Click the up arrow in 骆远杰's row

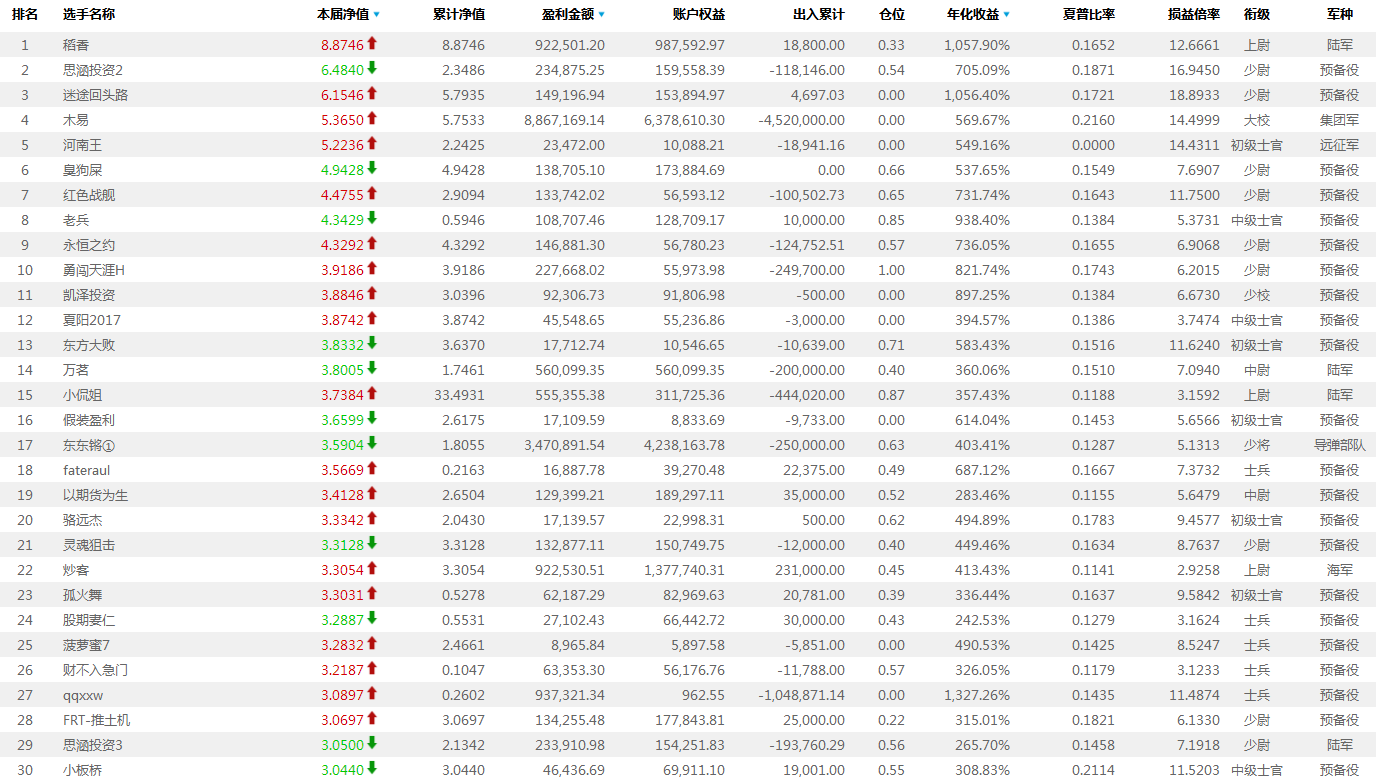[372, 518]
